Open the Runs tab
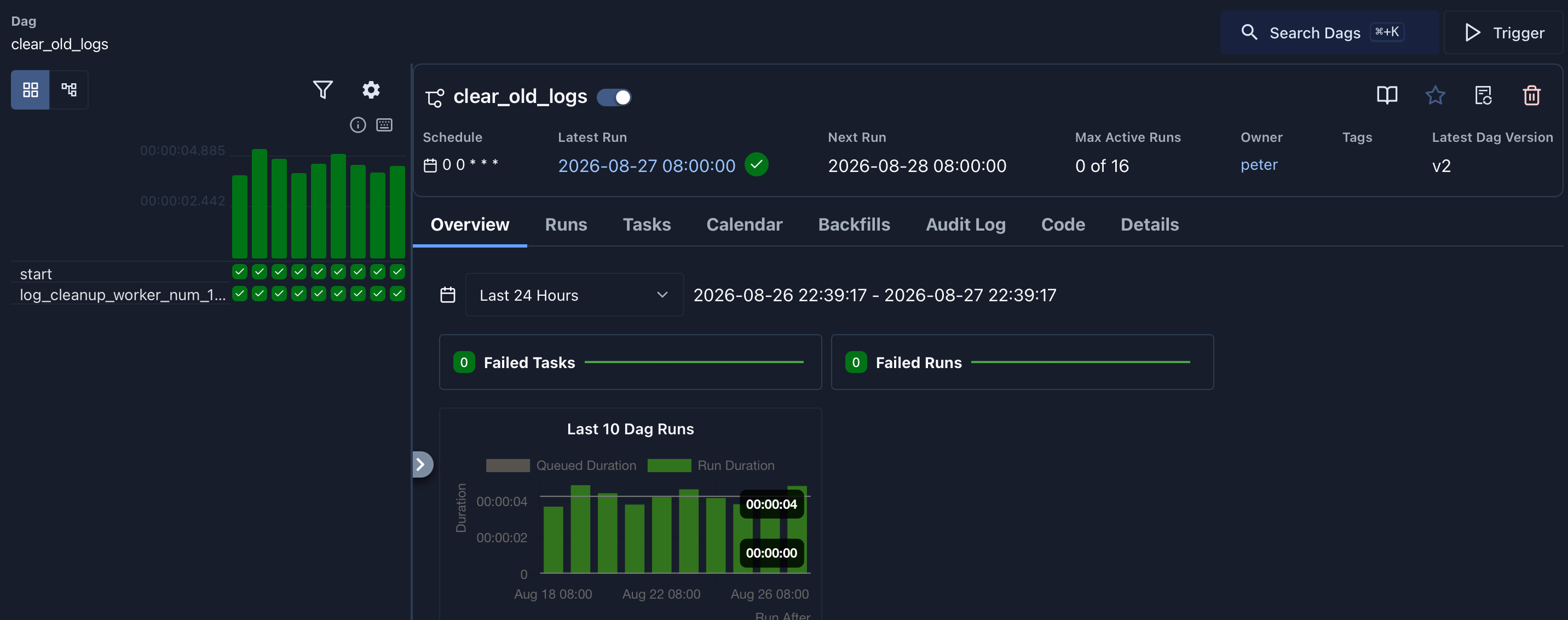The image size is (1568, 620). (x=566, y=225)
